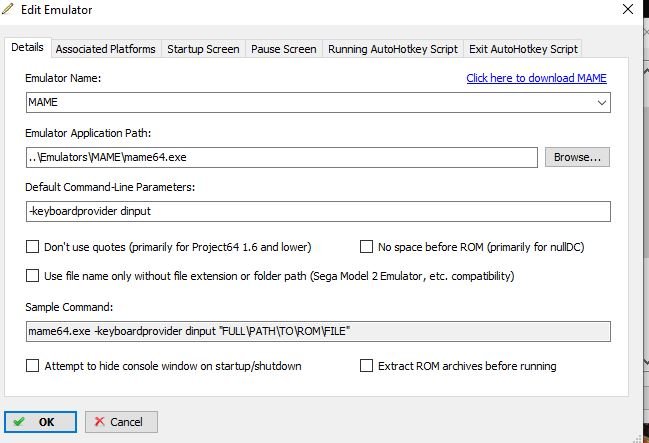Enable Don't use quotes checkbox
Image resolution: width=649 pixels, height=443 pixels.
pyautogui.click(x=33, y=247)
